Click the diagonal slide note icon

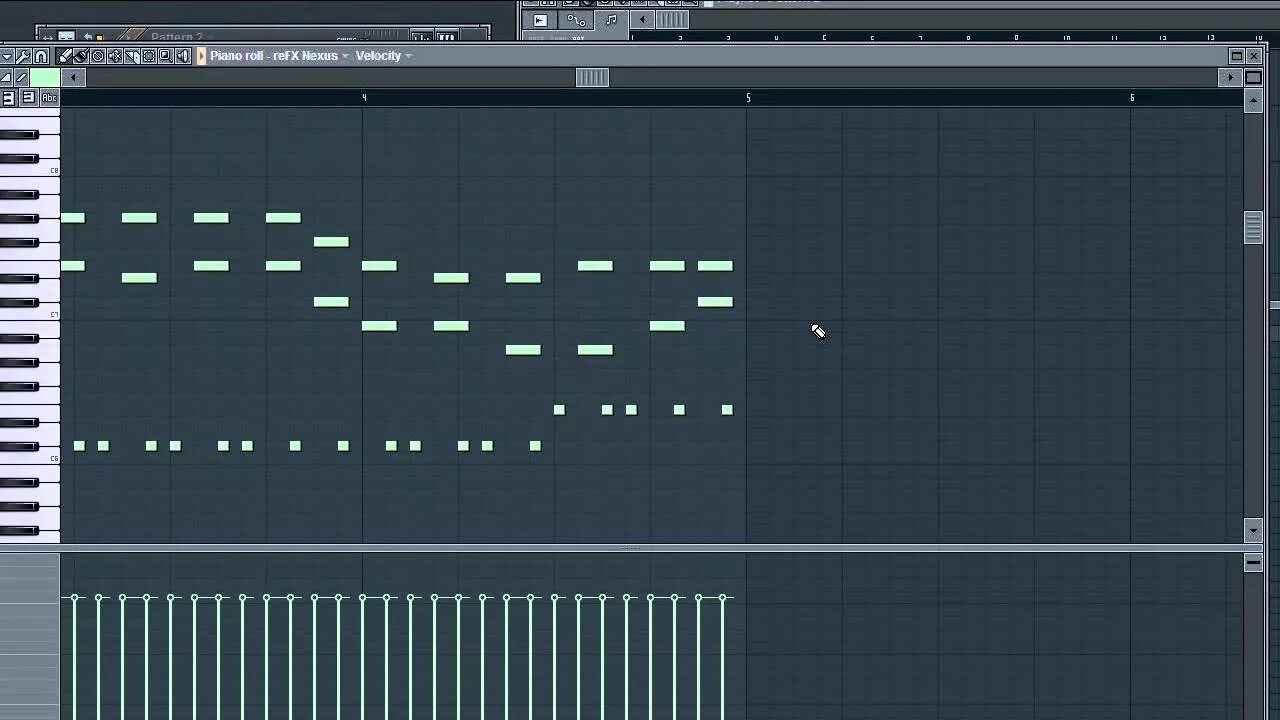[x=21, y=78]
